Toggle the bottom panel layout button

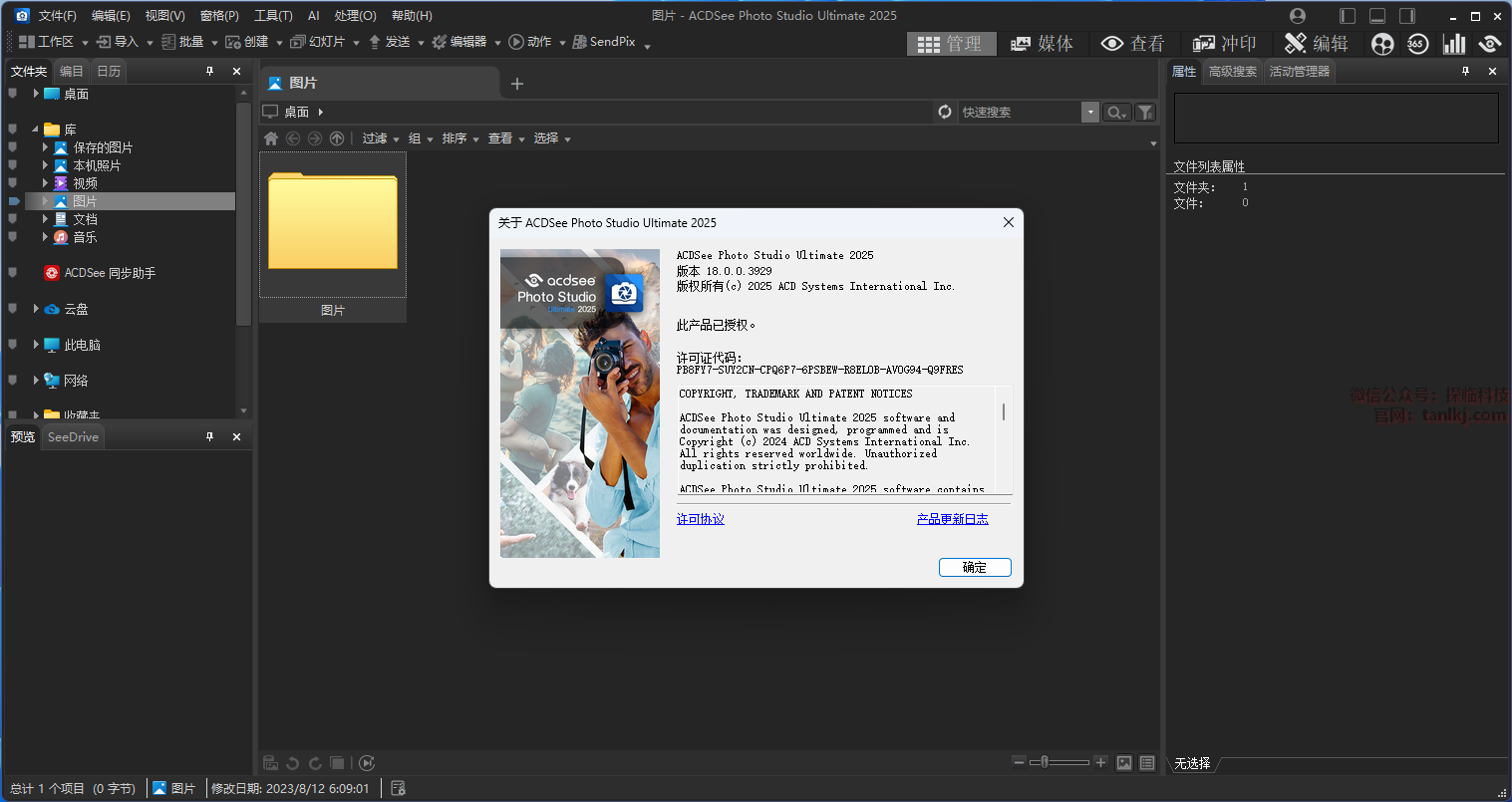1377,15
